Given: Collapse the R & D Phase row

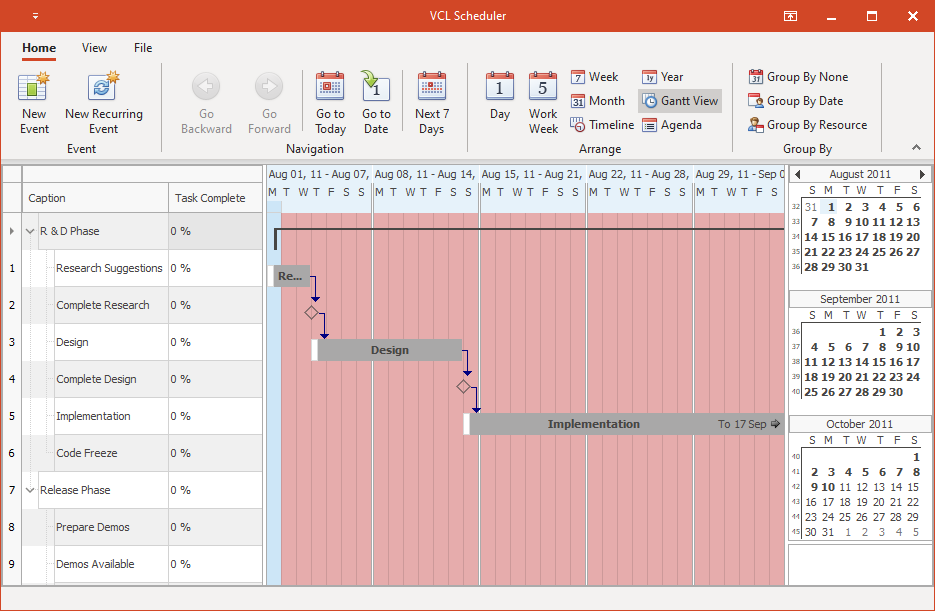Looking at the screenshot, I should (x=29, y=230).
